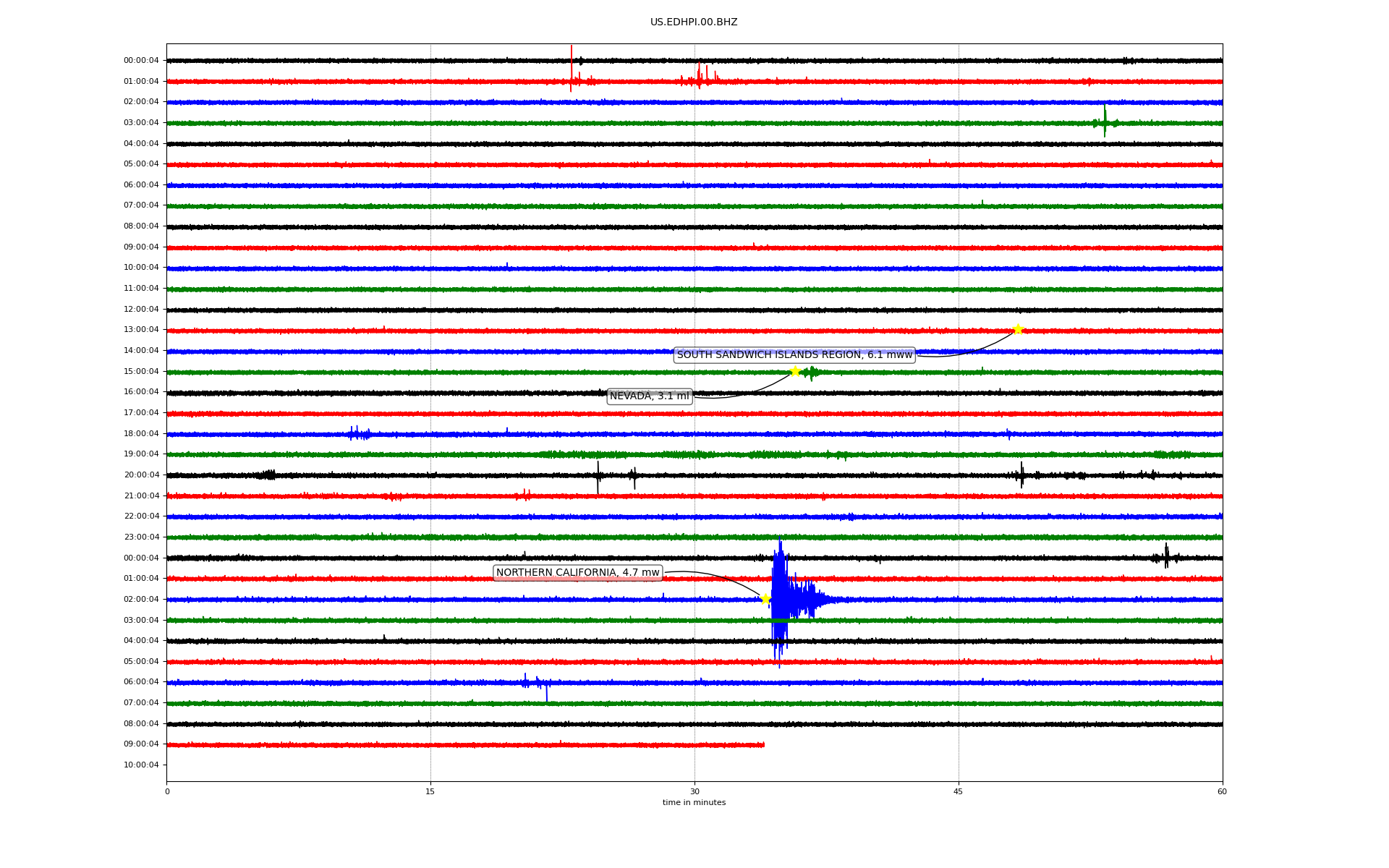1389x868 pixels.
Task: Click the x-axis tick label 15
Action: click(430, 791)
